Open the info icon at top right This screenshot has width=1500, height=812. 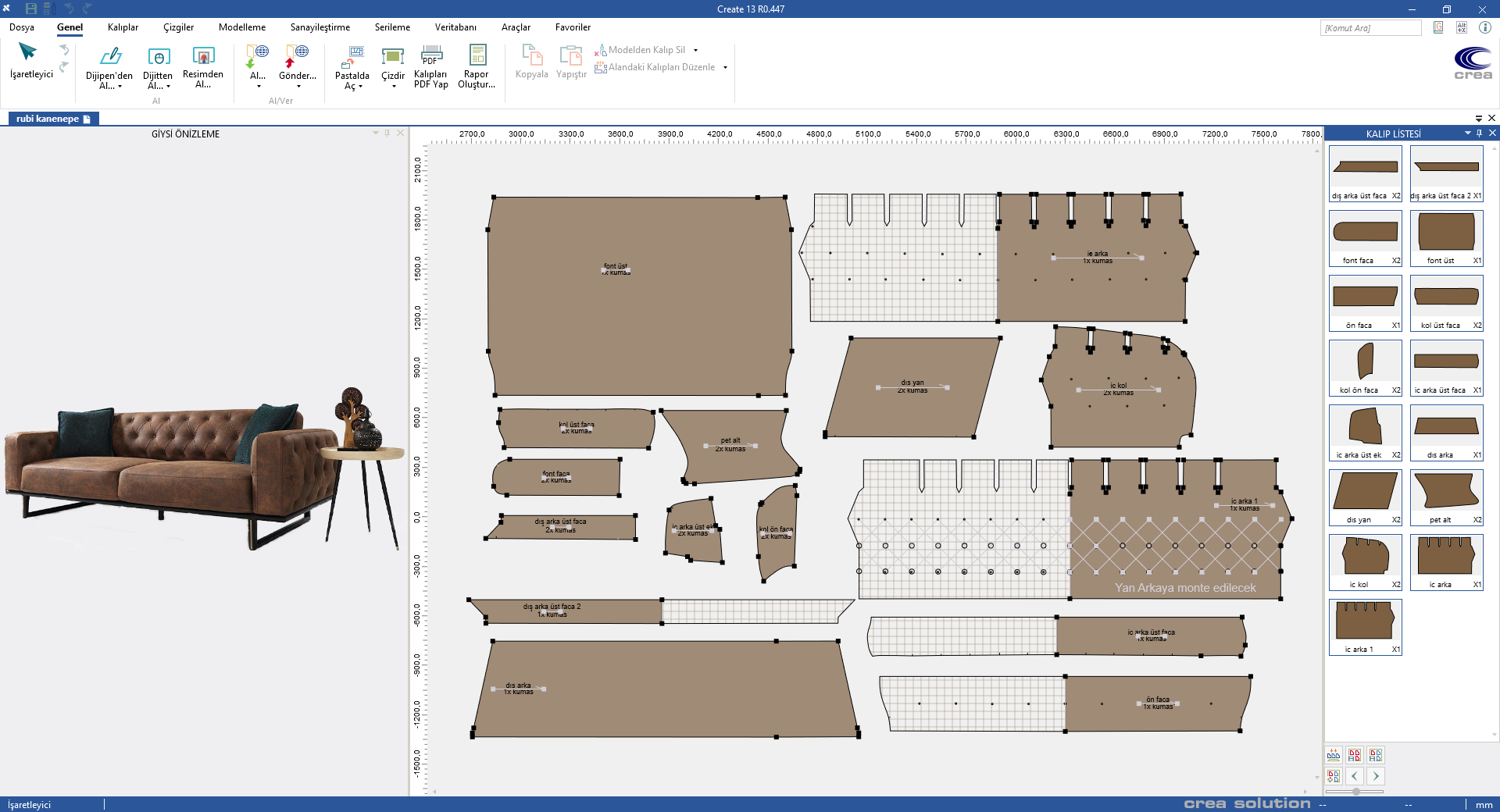1484,27
